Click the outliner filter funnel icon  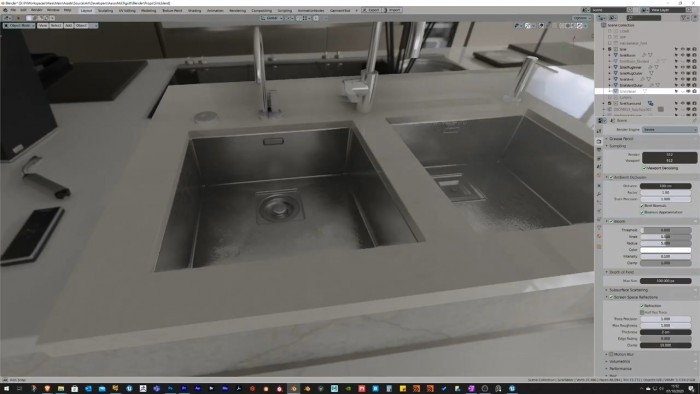point(683,18)
